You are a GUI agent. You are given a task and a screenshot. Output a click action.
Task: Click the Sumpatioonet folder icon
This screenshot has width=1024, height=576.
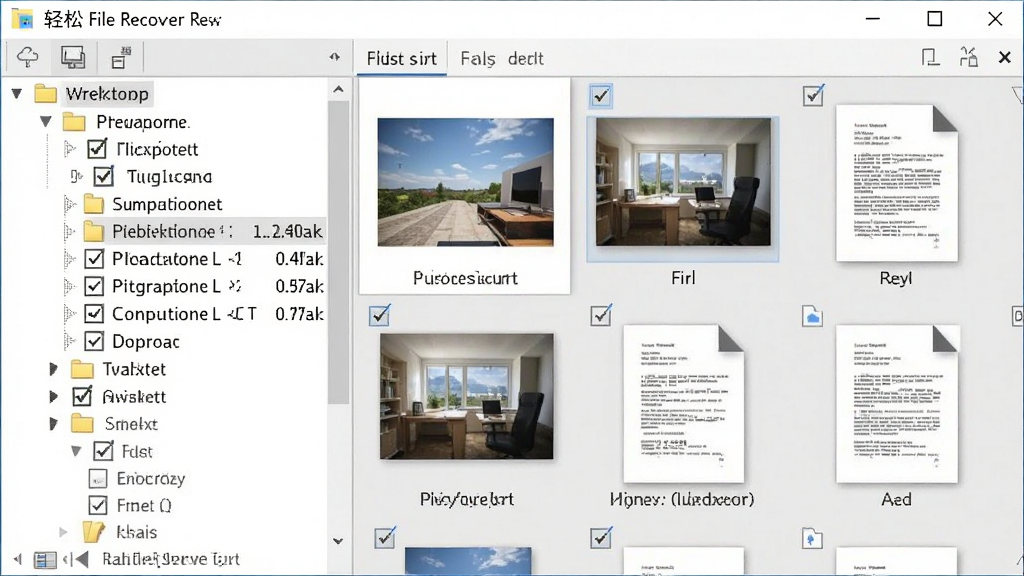(93, 204)
